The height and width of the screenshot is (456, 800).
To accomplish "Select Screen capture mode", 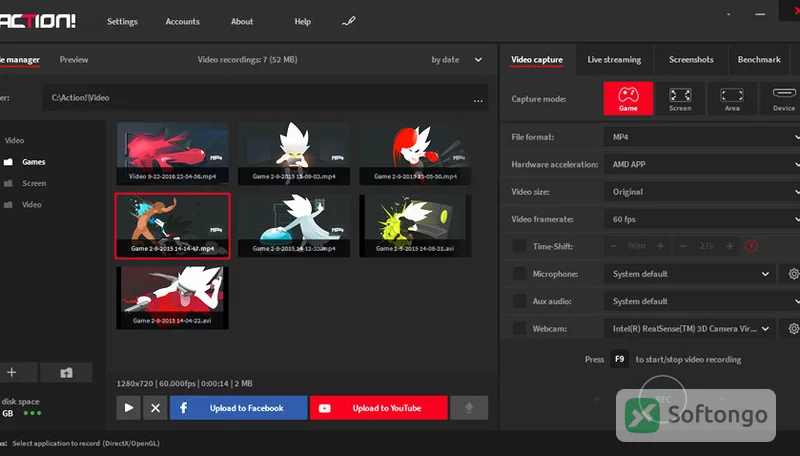I will (x=680, y=98).
